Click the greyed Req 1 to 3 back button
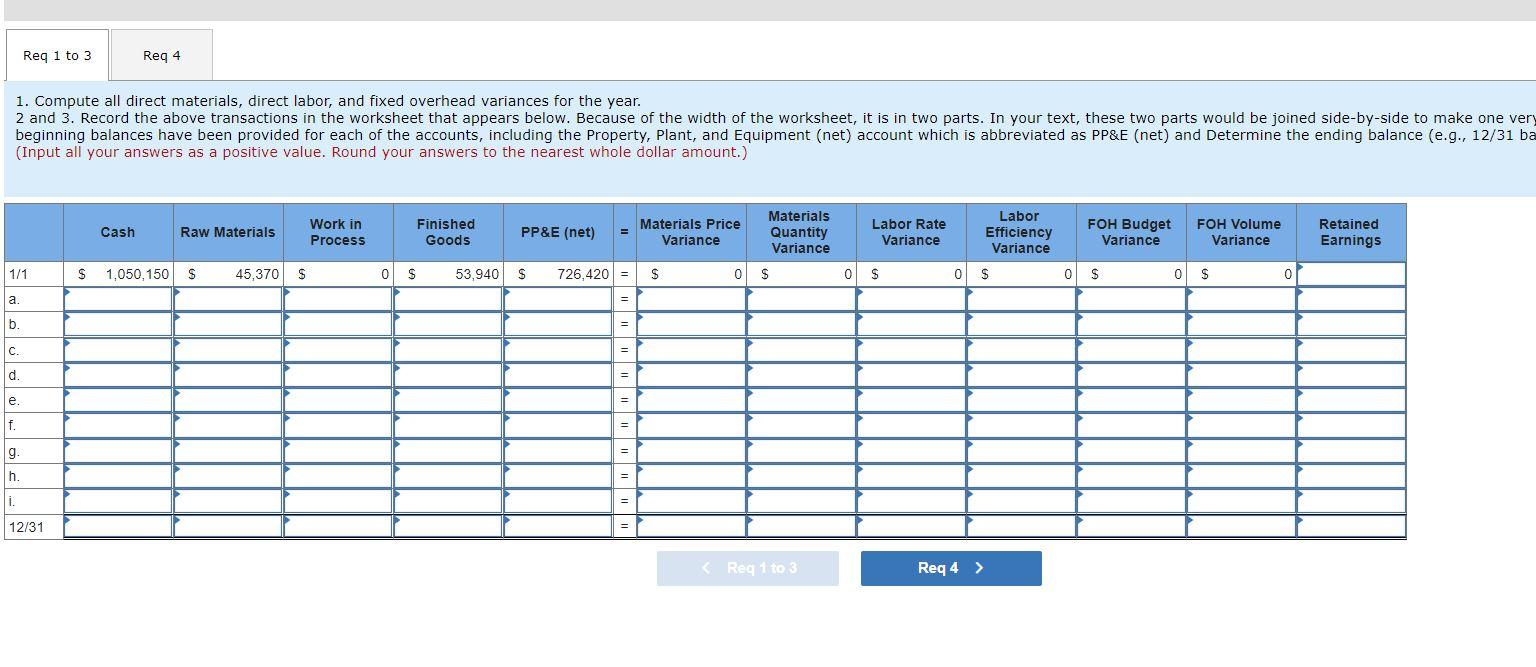 748,568
